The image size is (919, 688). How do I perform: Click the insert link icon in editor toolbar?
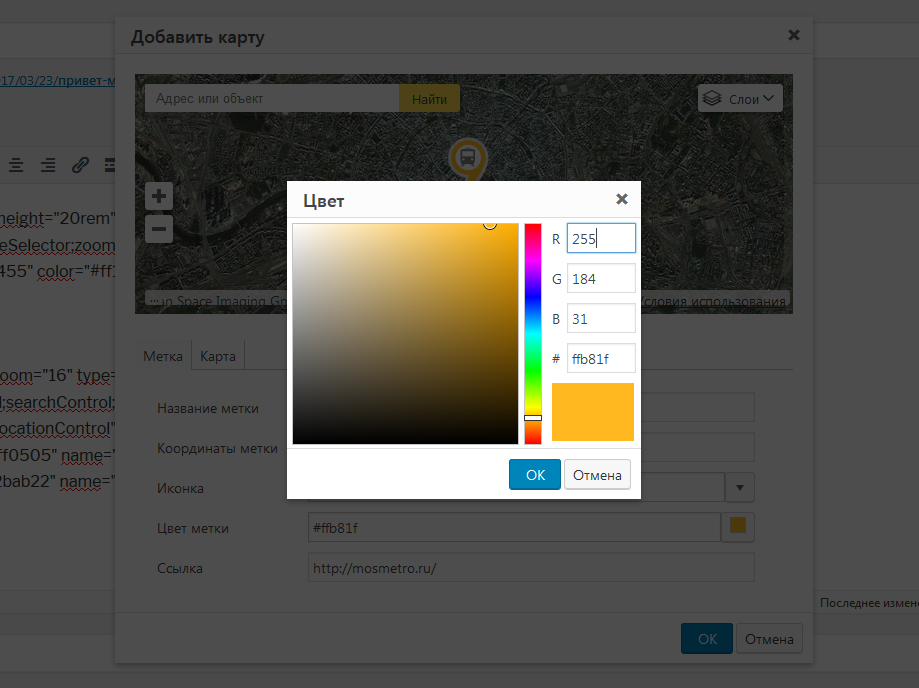80,165
